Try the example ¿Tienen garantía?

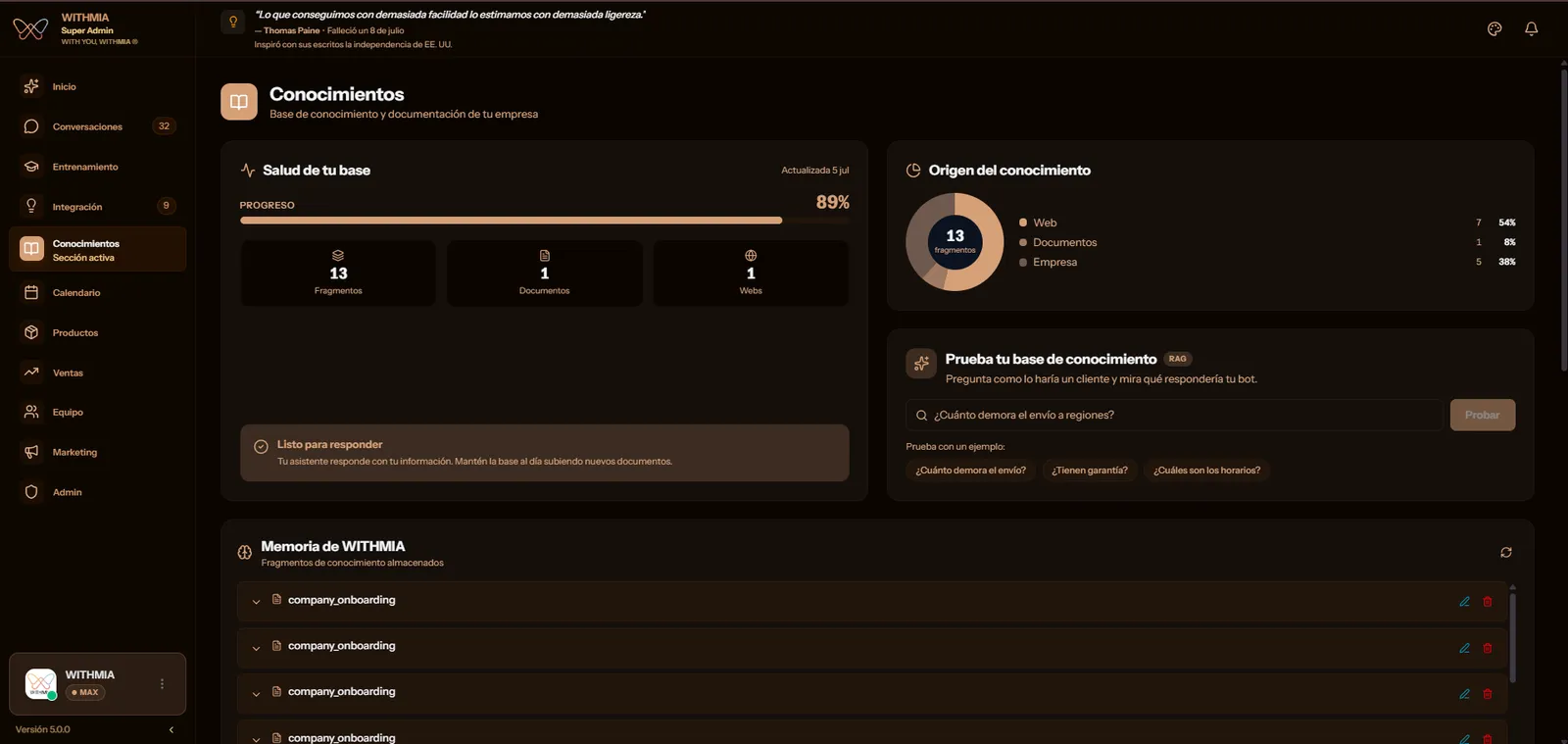tap(1090, 471)
